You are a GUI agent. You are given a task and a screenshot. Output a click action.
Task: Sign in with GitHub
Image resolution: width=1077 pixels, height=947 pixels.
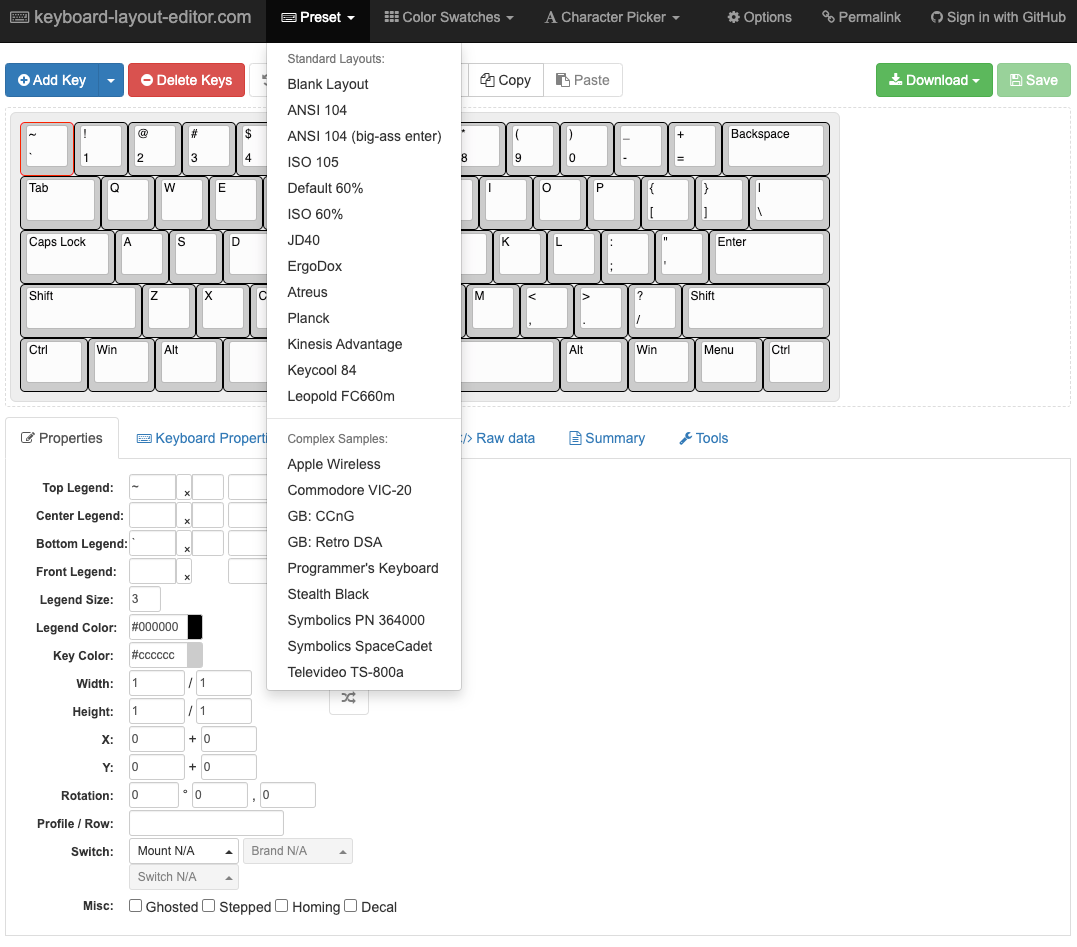[998, 17]
